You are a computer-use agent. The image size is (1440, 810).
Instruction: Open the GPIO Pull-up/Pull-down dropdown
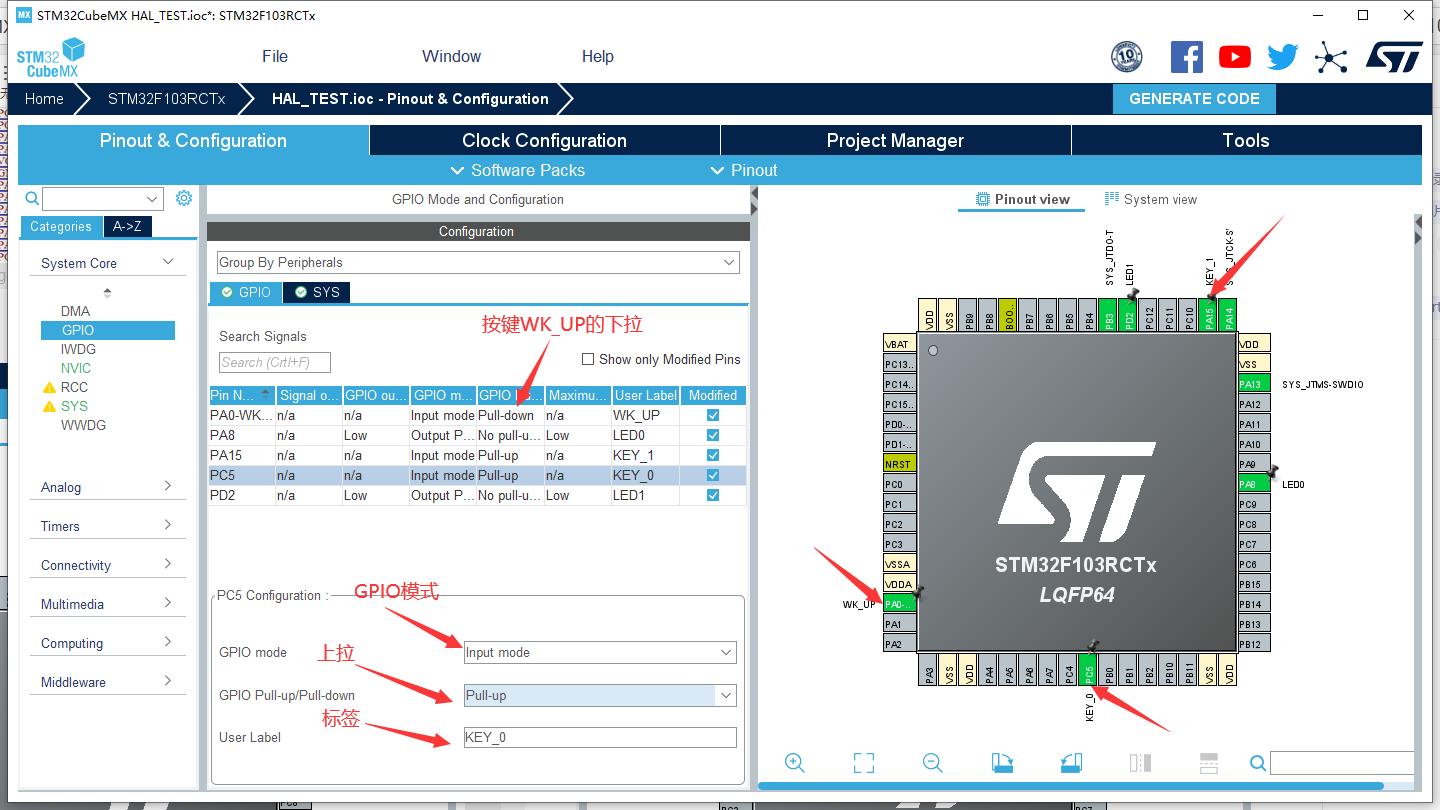(x=726, y=694)
